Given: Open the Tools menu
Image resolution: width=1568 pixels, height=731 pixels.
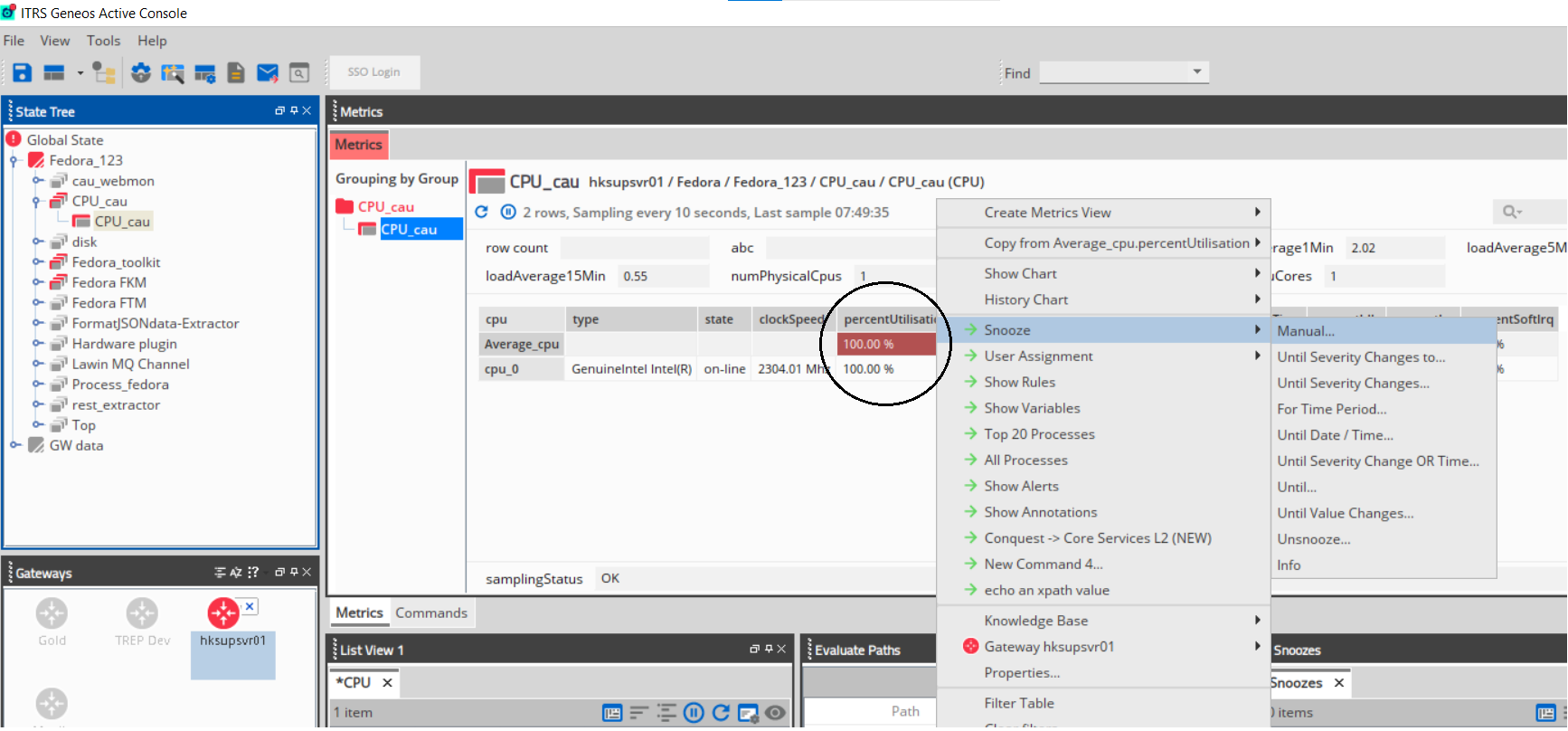Looking at the screenshot, I should tap(103, 41).
